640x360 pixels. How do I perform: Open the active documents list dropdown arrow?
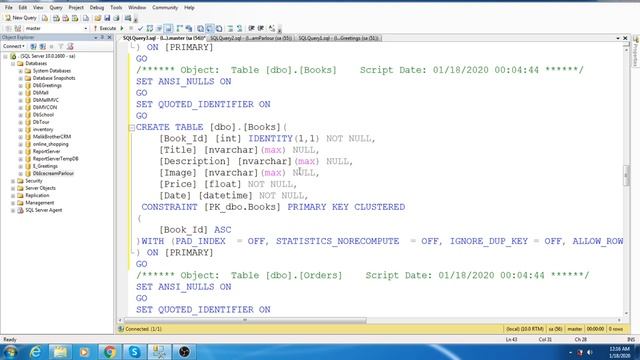click(618, 38)
